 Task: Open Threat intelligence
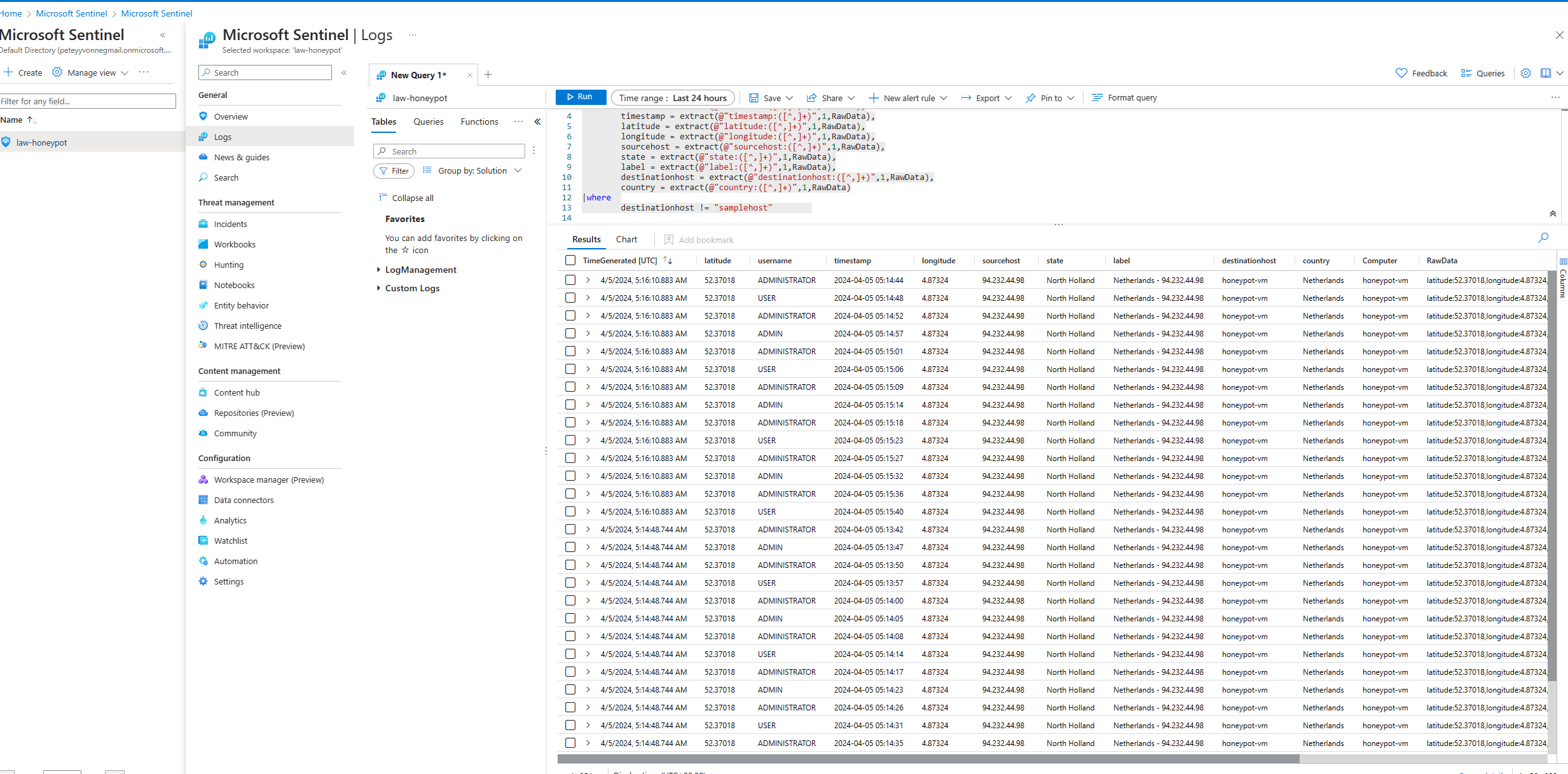(247, 326)
